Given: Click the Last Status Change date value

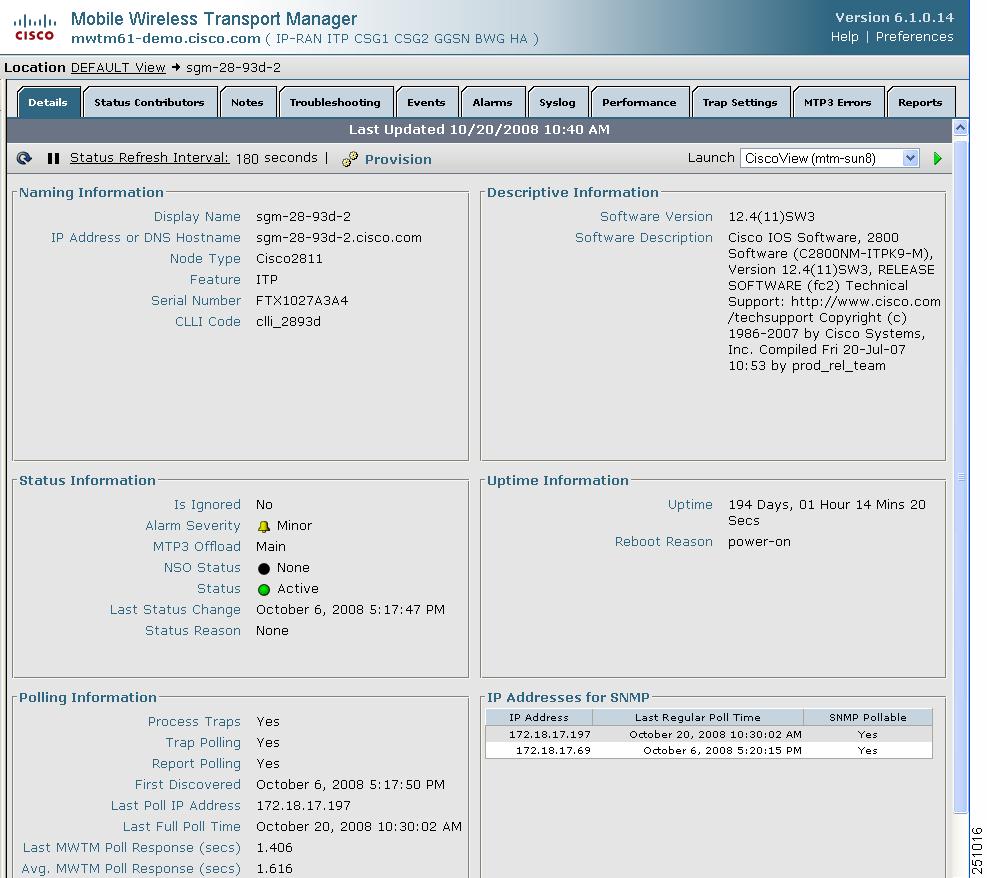Looking at the screenshot, I should point(350,609).
